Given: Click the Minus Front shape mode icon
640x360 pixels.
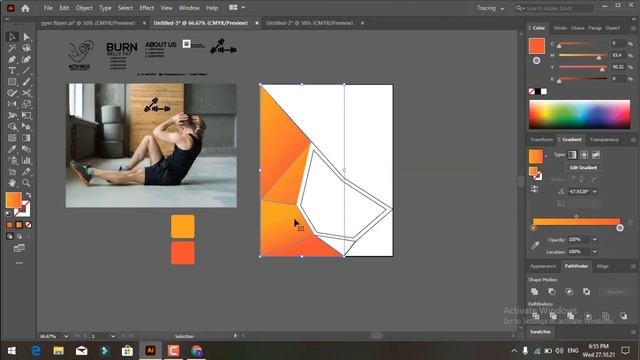Looking at the screenshot, I should coord(552,291).
